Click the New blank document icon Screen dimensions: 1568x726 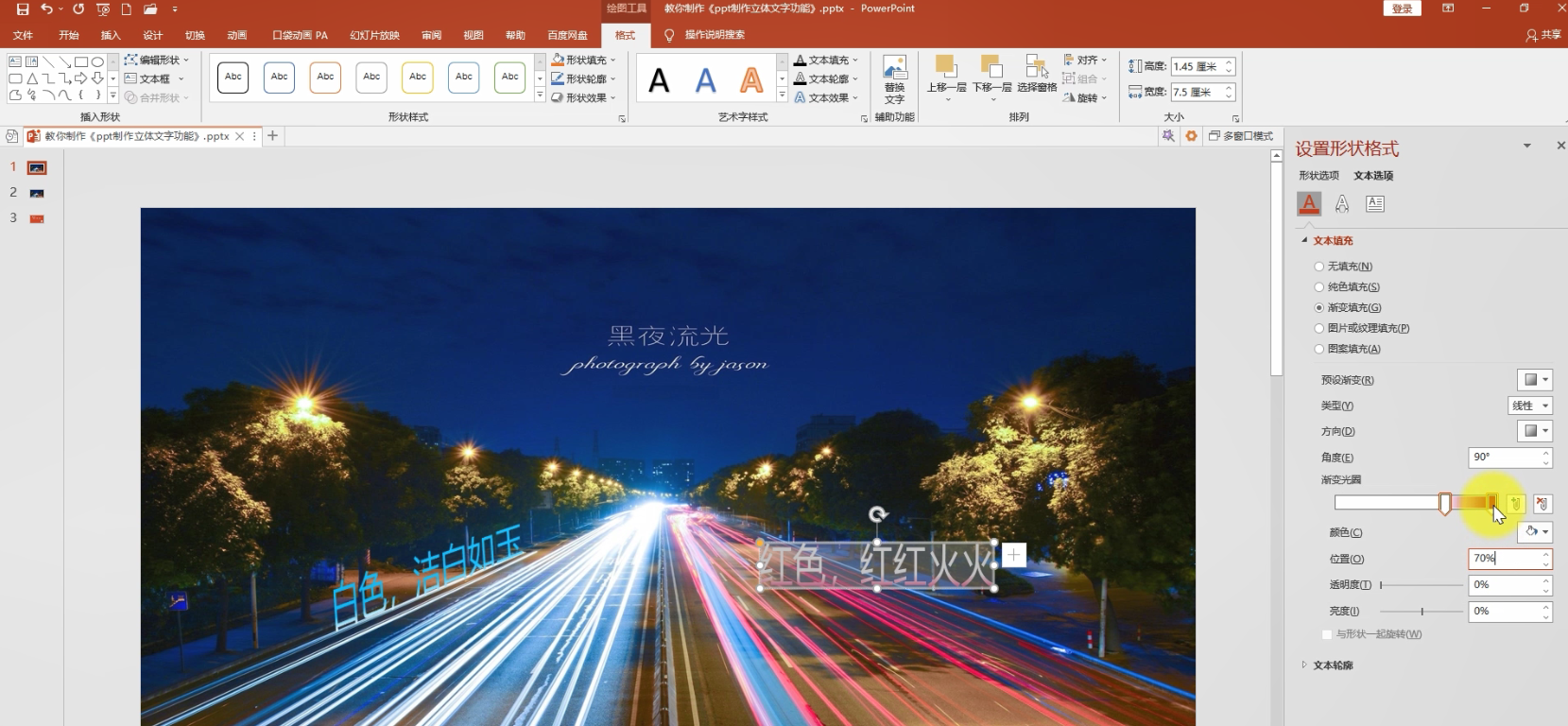[x=126, y=9]
